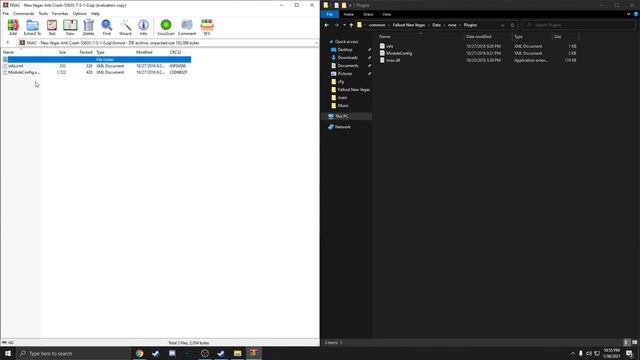Open the File tab in File Explorer
The height and width of the screenshot is (360, 640).
click(329, 14)
